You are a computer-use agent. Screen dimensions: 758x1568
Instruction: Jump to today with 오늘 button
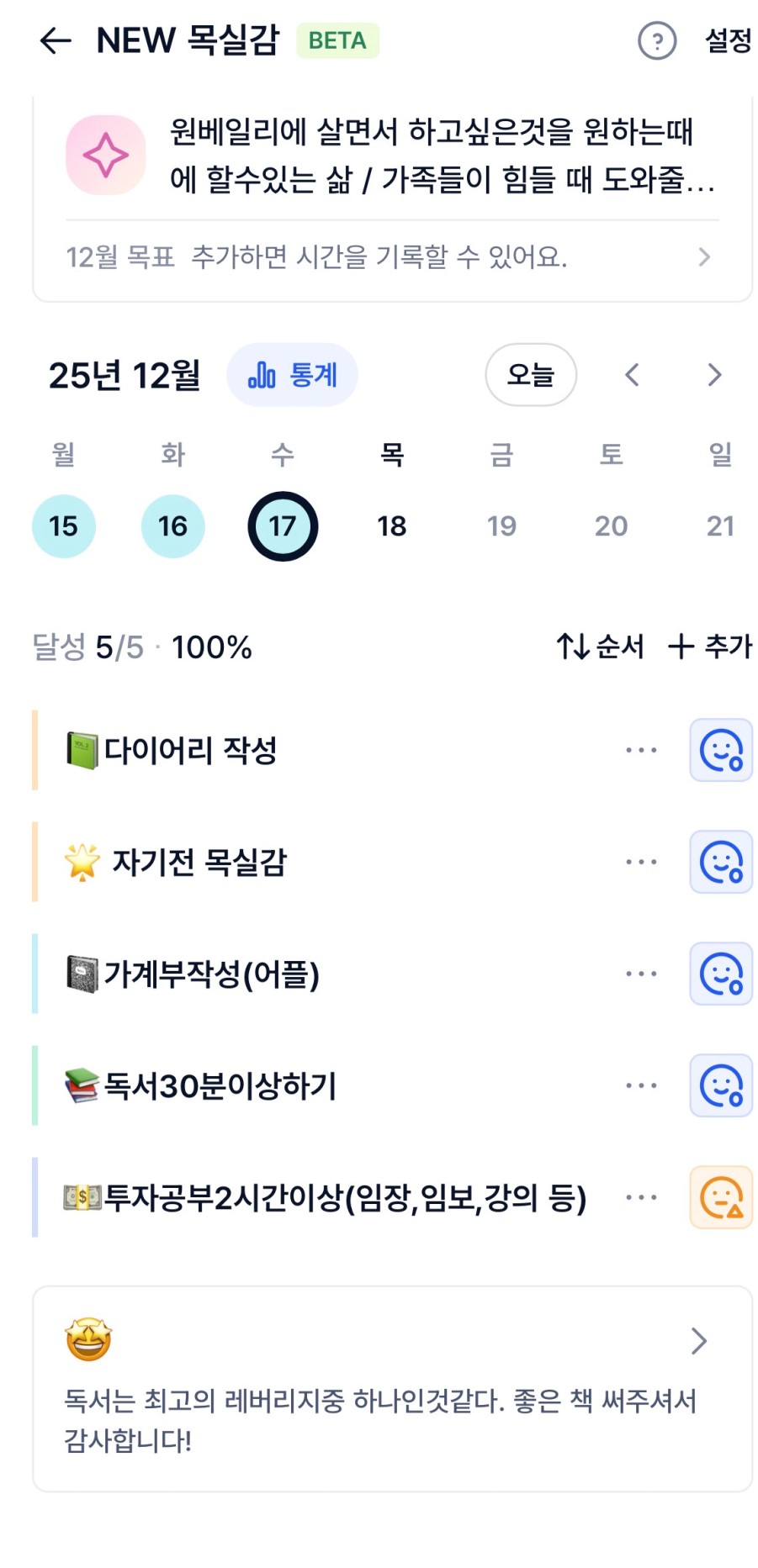[x=531, y=375]
